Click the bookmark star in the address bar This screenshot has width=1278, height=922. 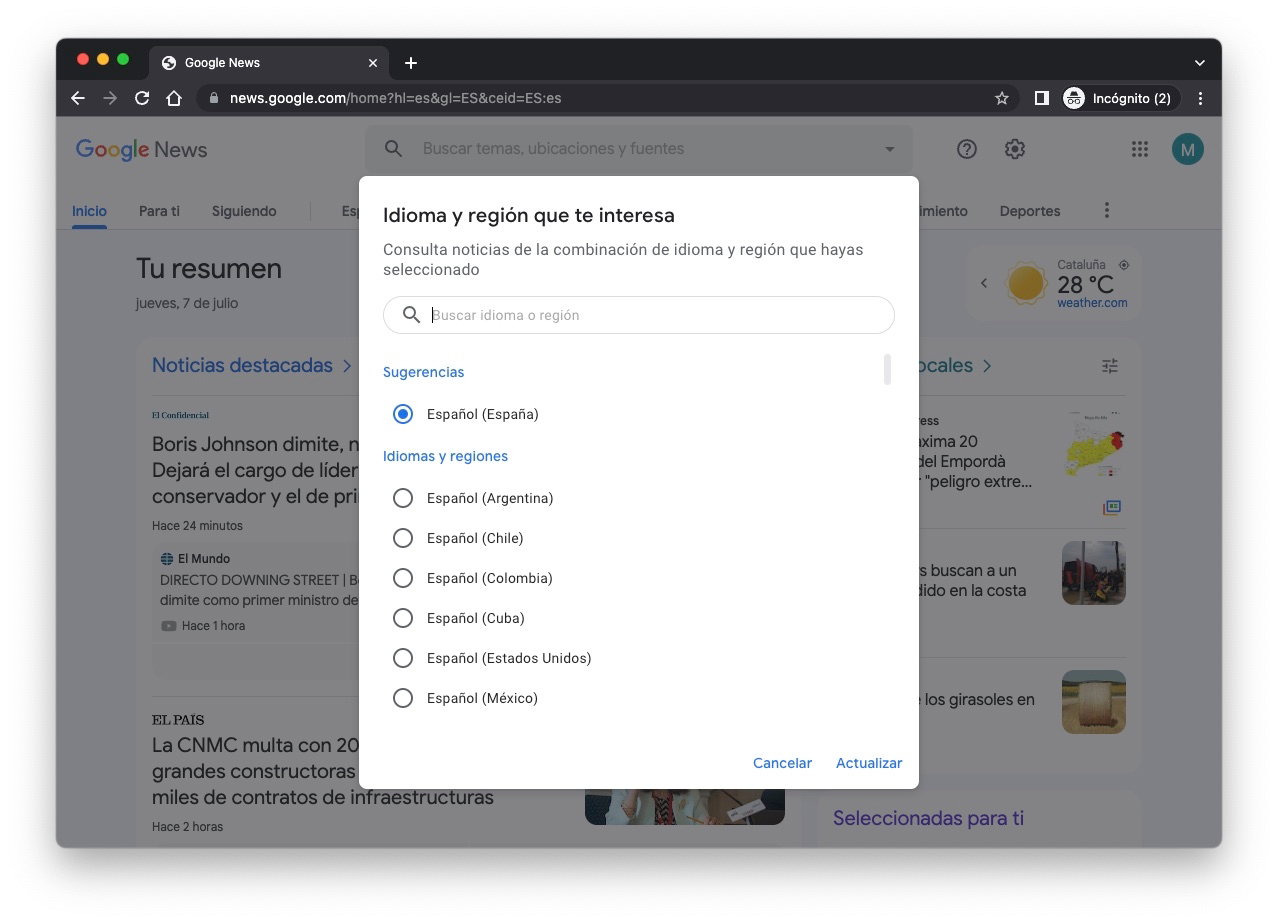(x=1001, y=98)
